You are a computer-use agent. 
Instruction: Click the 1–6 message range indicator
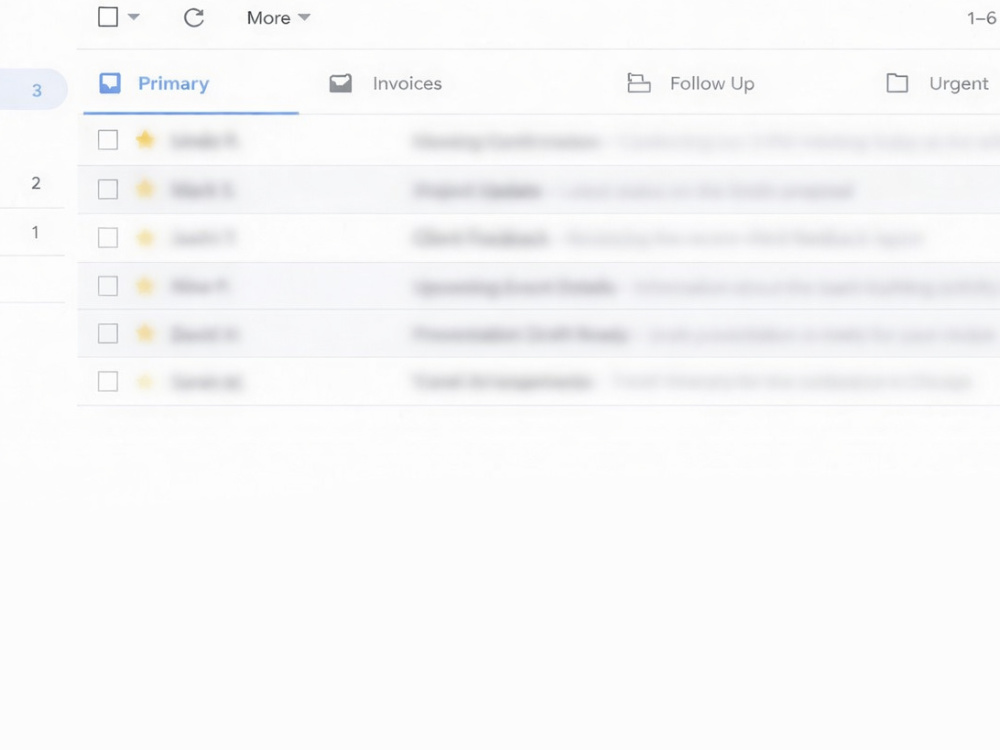click(982, 18)
